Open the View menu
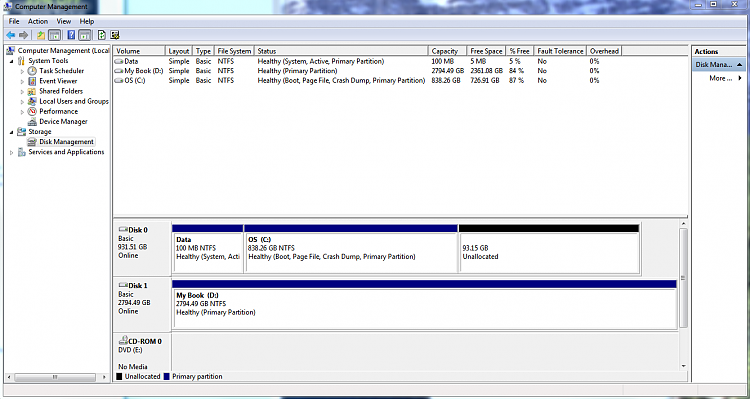The height and width of the screenshot is (399, 750). point(64,22)
